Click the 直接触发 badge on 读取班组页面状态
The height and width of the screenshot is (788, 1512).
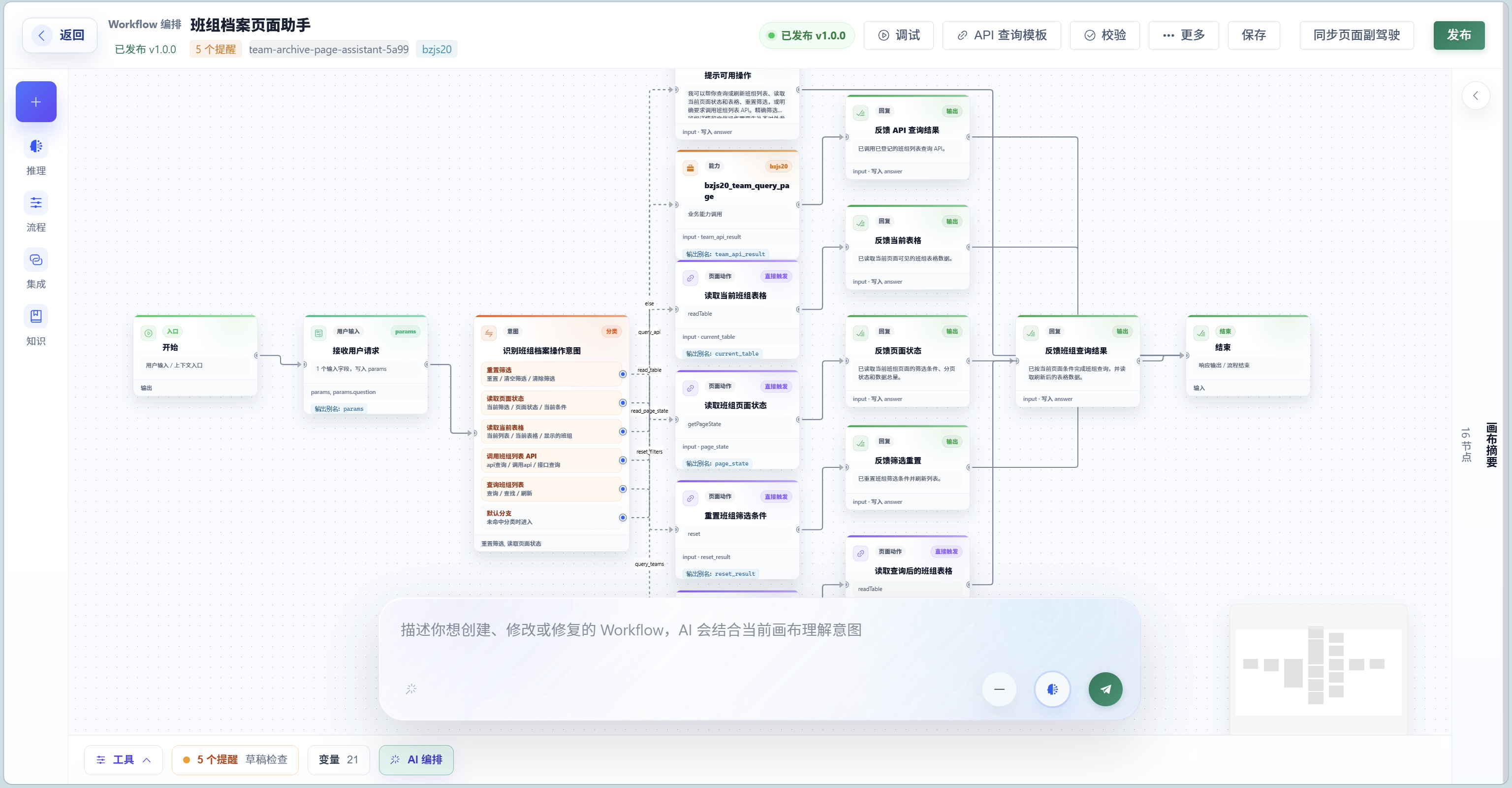[776, 387]
